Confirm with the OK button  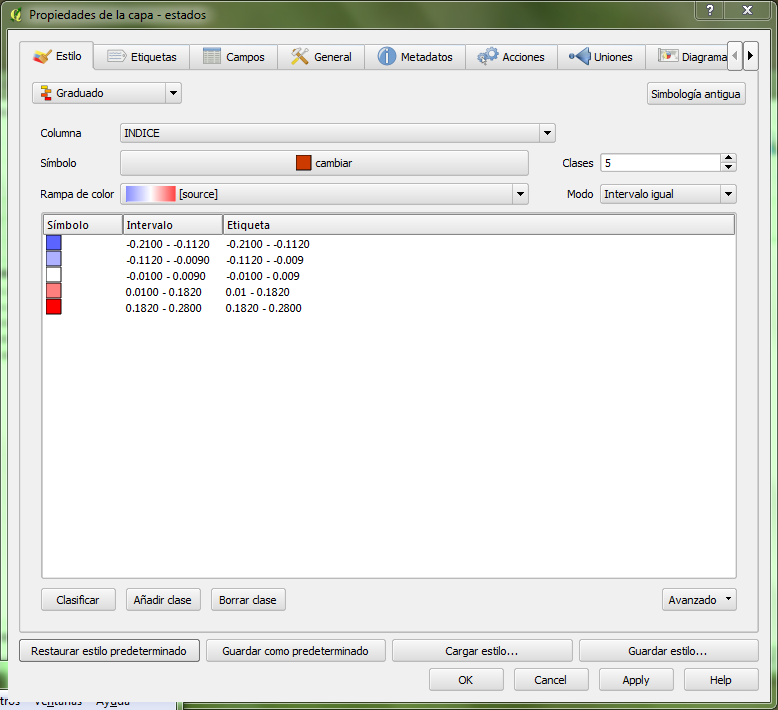466,680
